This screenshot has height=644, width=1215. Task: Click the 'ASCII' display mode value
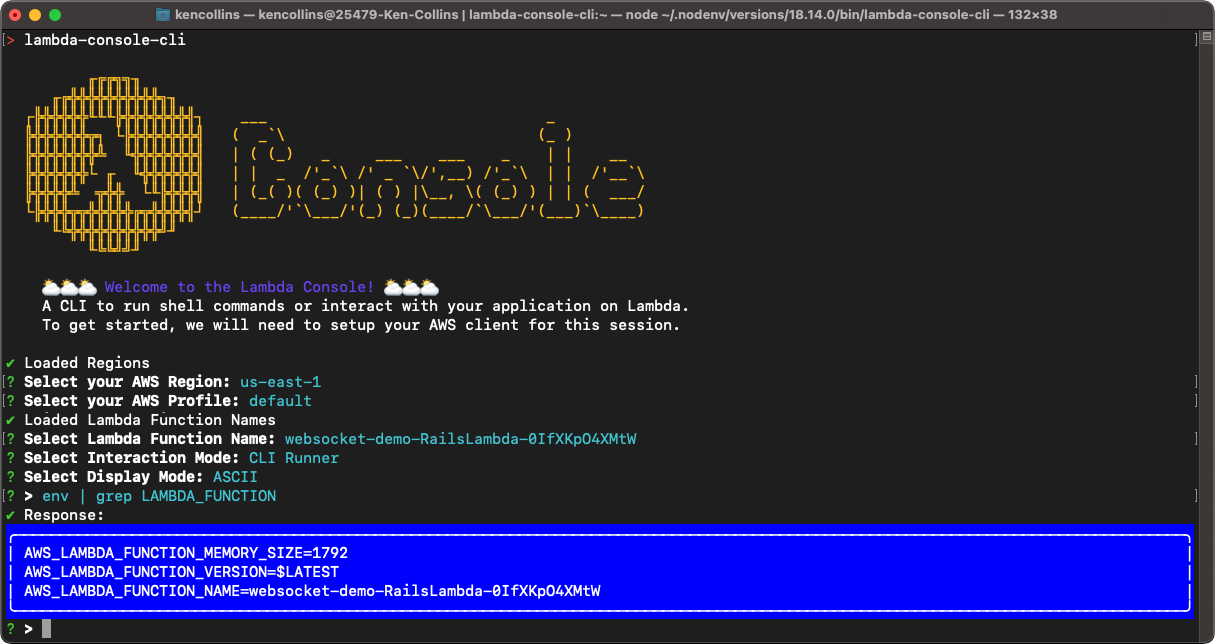coord(235,477)
